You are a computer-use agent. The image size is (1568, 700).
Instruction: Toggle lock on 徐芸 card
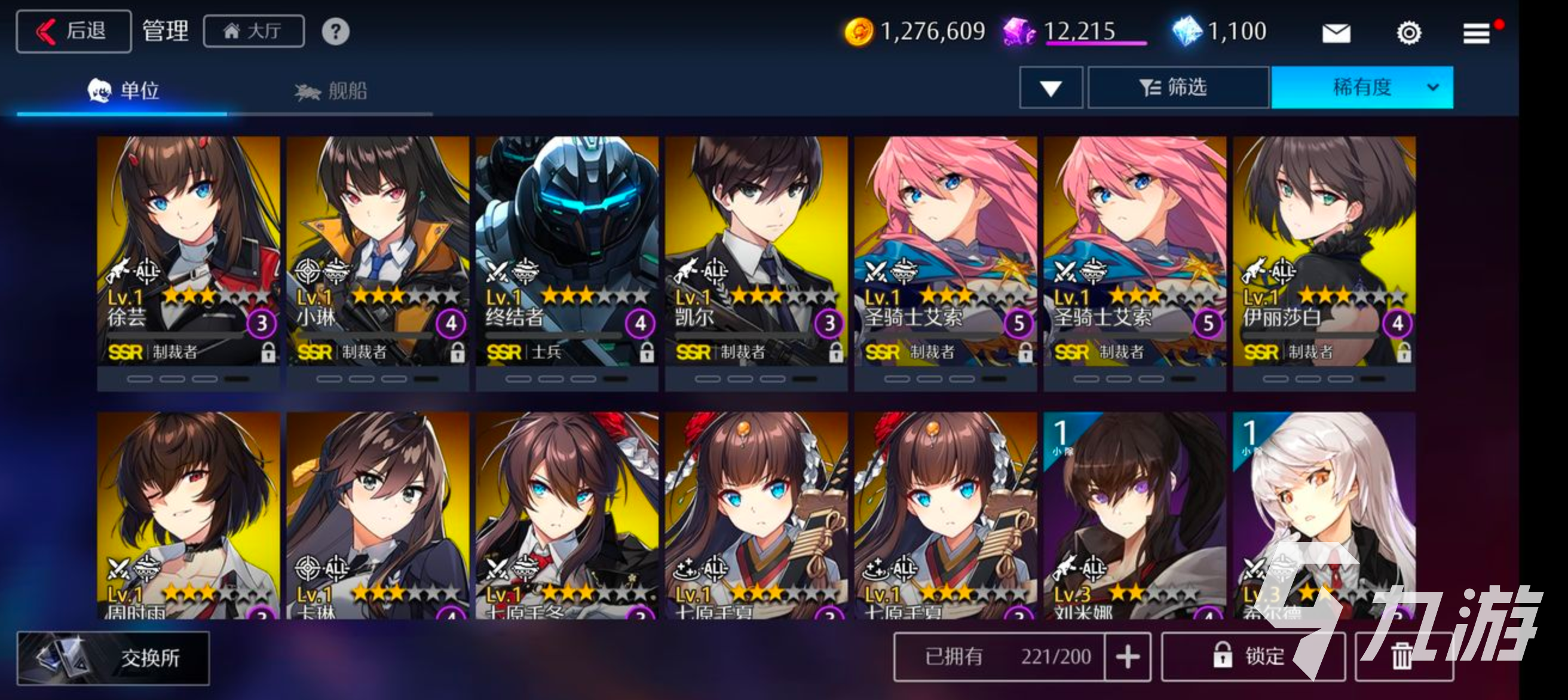tap(268, 352)
